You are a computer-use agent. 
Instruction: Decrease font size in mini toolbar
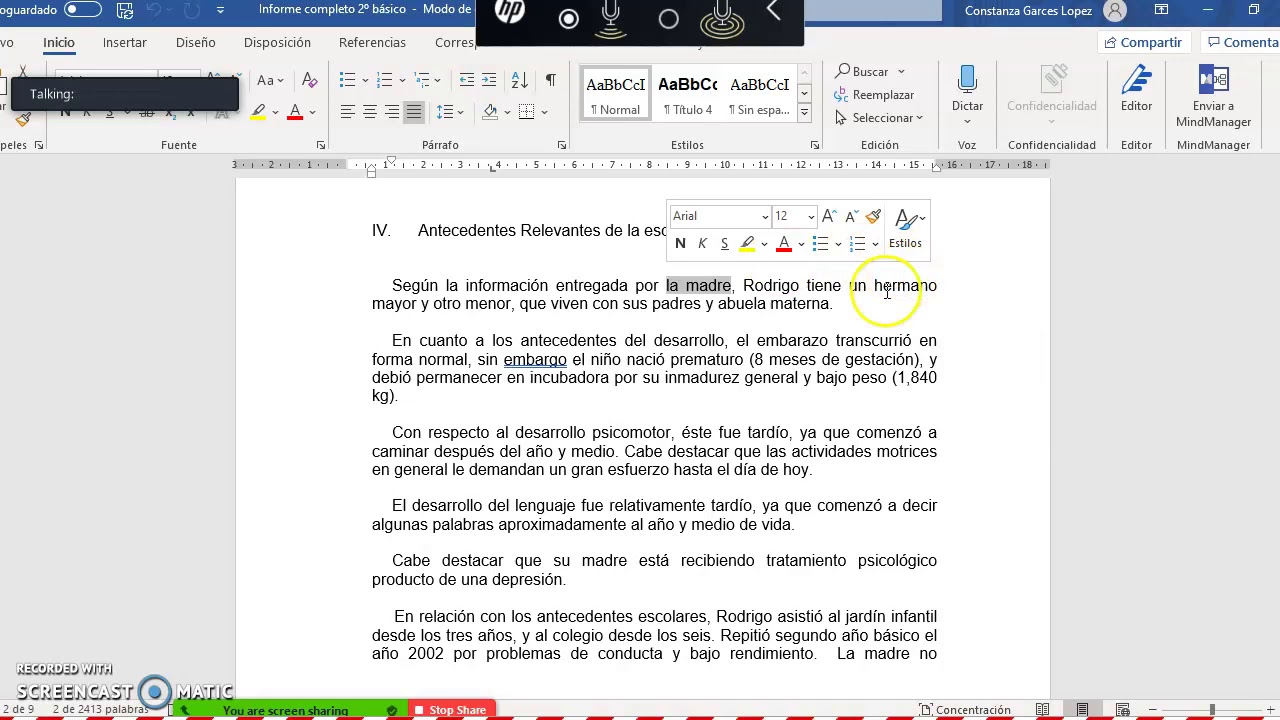pos(851,216)
